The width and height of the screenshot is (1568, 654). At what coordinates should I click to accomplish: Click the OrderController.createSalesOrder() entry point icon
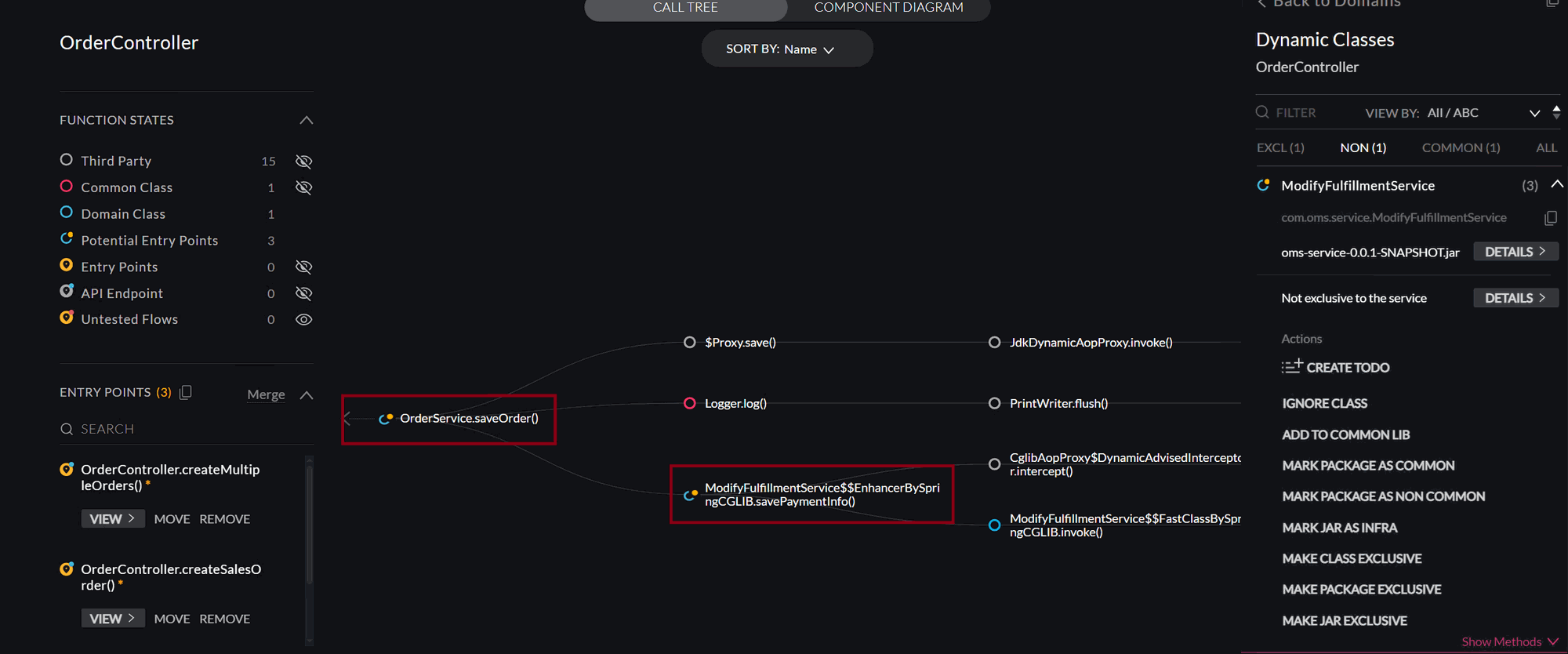(67, 569)
